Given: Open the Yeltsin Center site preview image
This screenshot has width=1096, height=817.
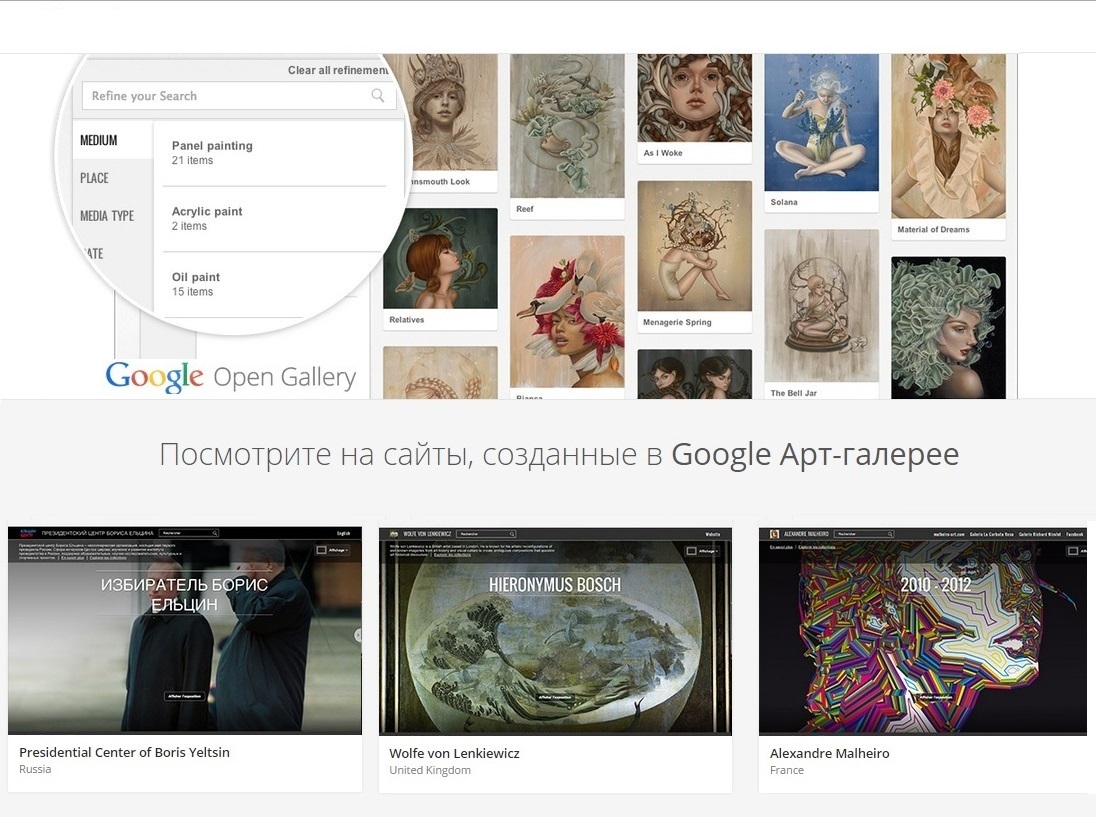Looking at the screenshot, I should [x=185, y=630].
